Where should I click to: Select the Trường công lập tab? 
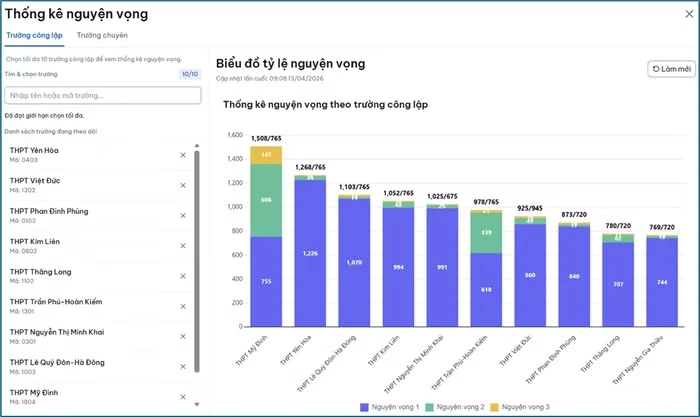pos(35,36)
